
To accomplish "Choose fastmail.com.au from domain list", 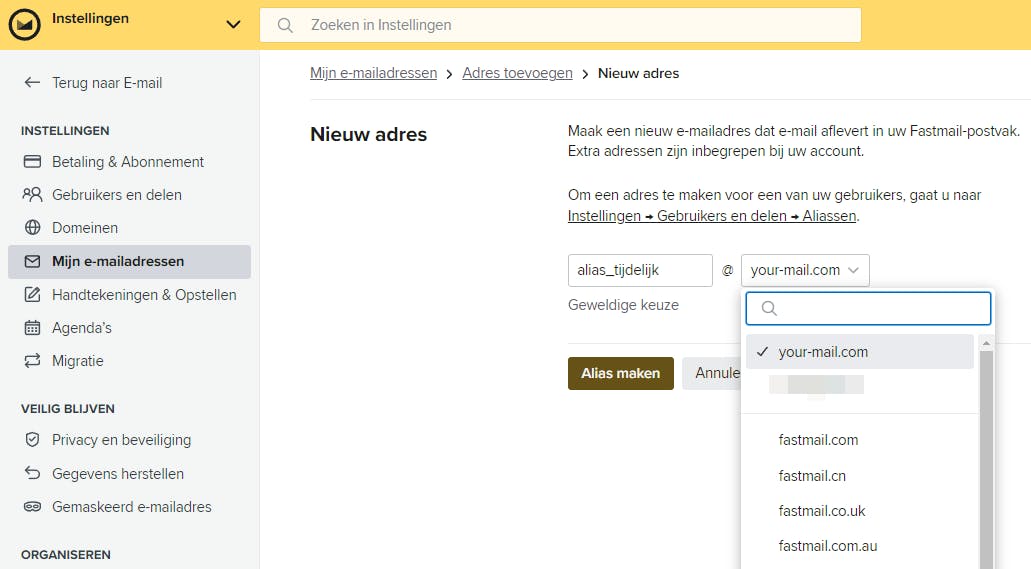I will pos(828,546).
